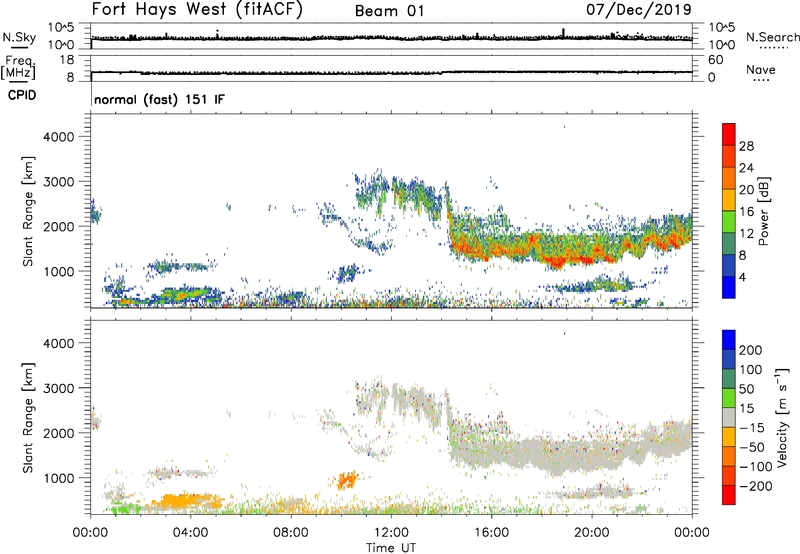Pick the bright blue bottom Power colorbar segment

pyautogui.click(x=729, y=288)
